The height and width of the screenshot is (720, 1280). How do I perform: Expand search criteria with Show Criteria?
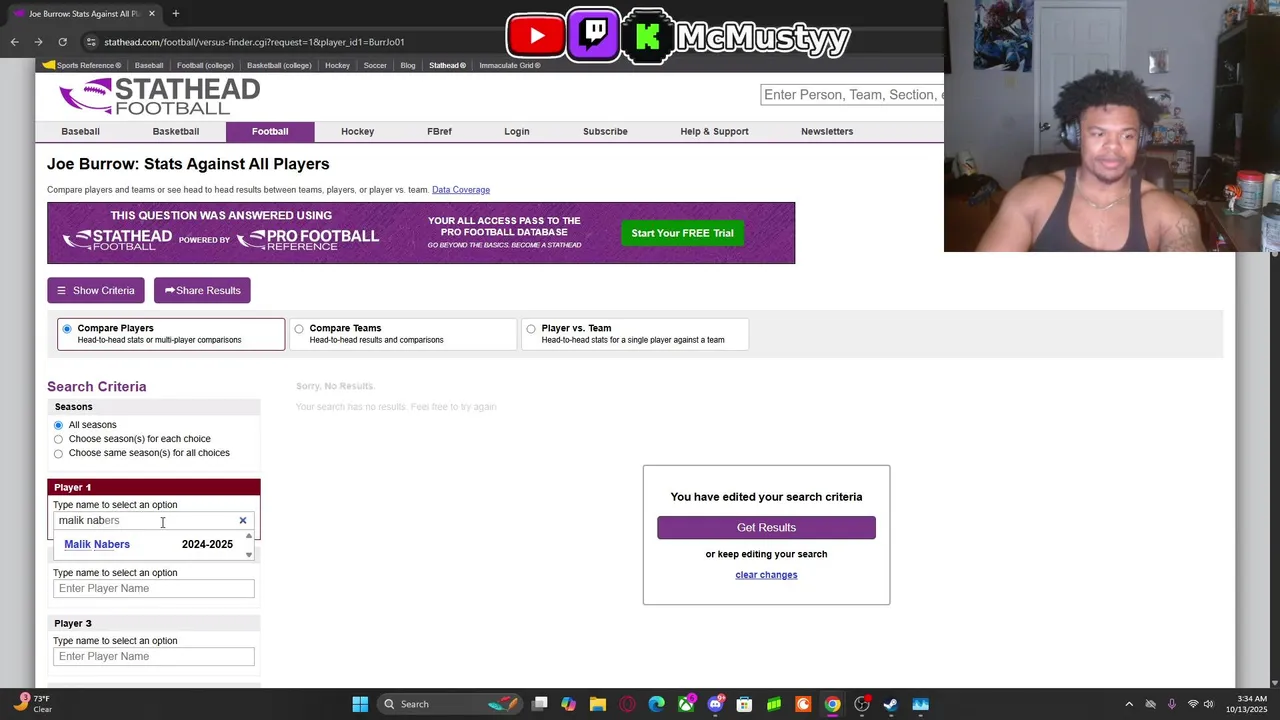coord(96,290)
